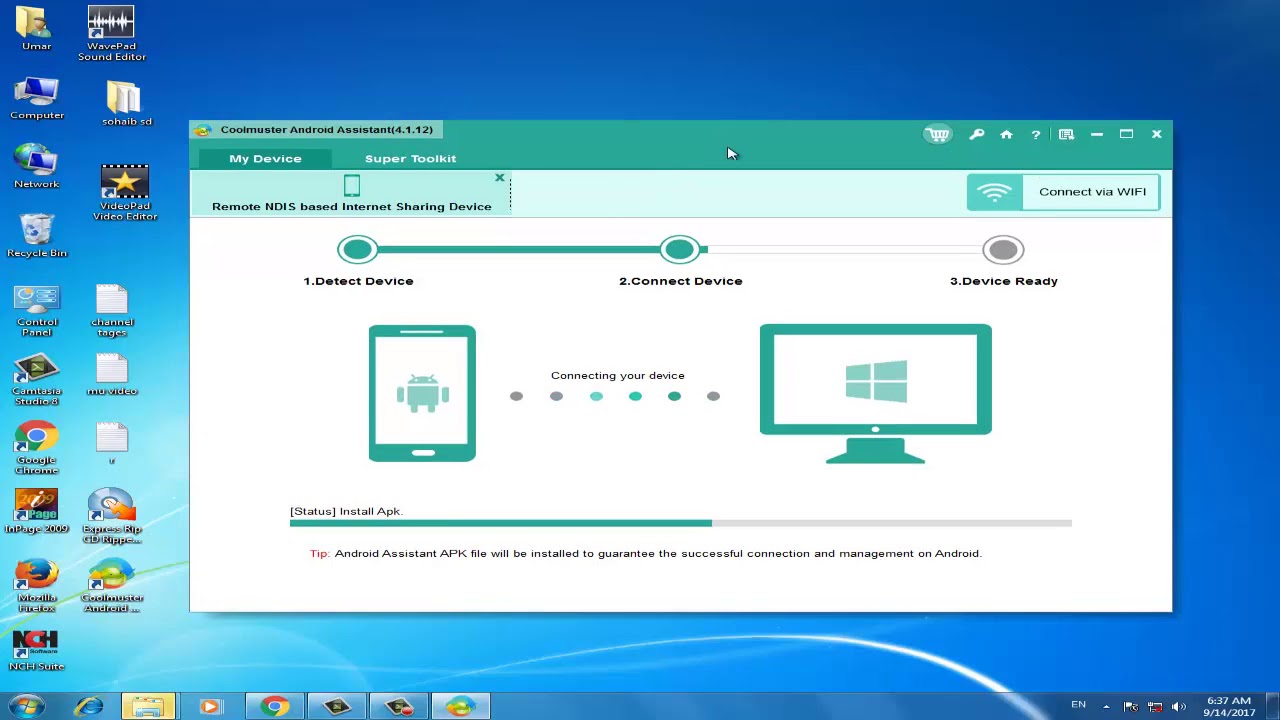1280x720 pixels.
Task: Open Windows Media Player from taskbar
Action: click(210, 706)
